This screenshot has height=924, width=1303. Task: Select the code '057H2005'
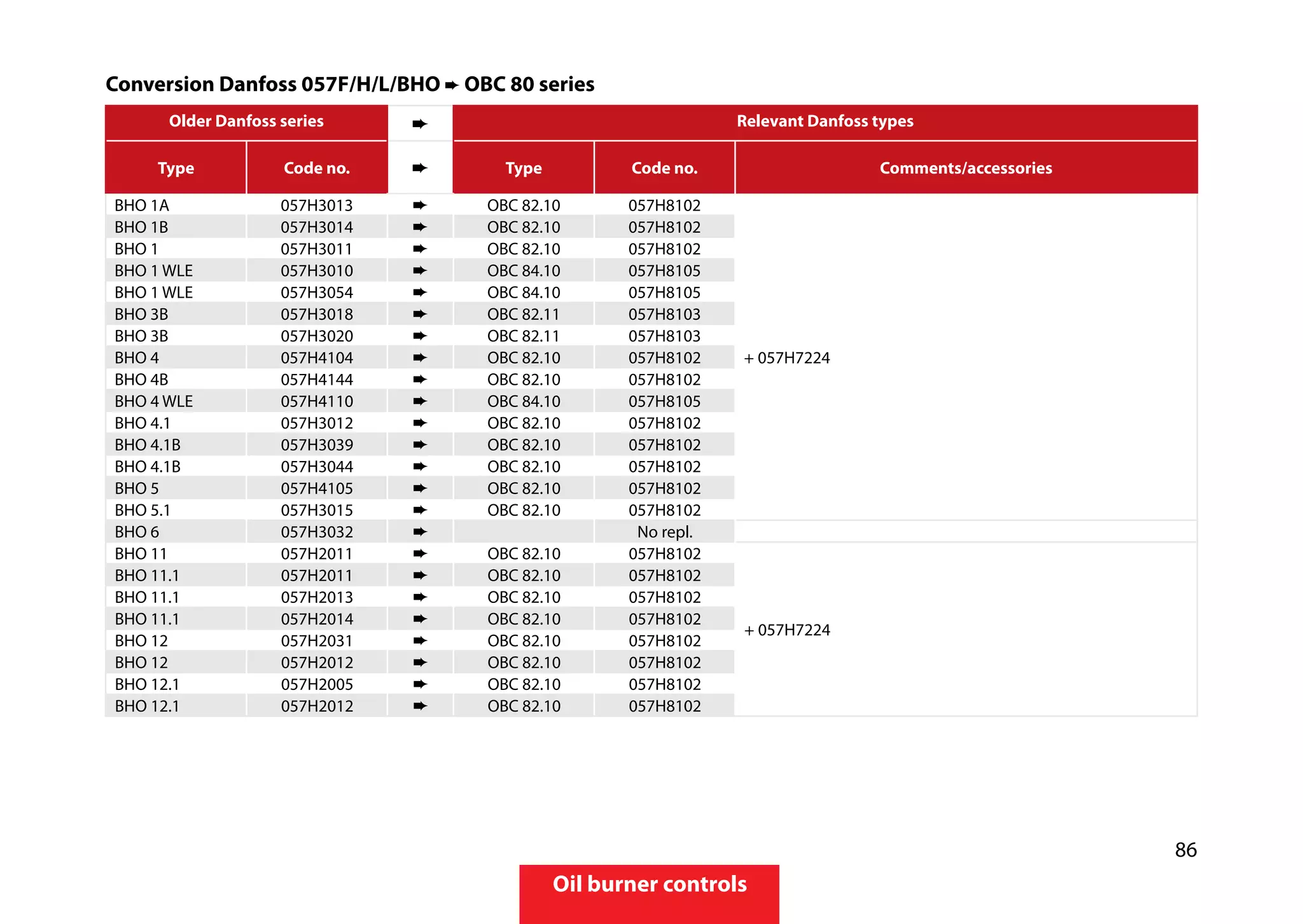coord(317,684)
